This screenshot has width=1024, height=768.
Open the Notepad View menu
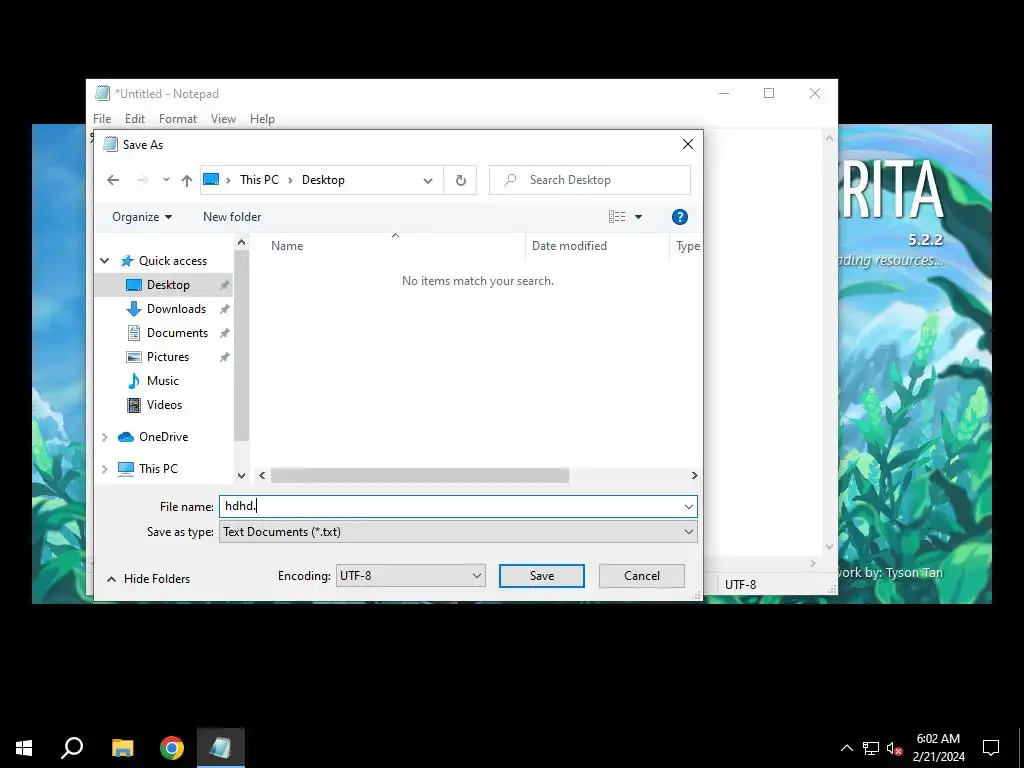[x=223, y=119]
